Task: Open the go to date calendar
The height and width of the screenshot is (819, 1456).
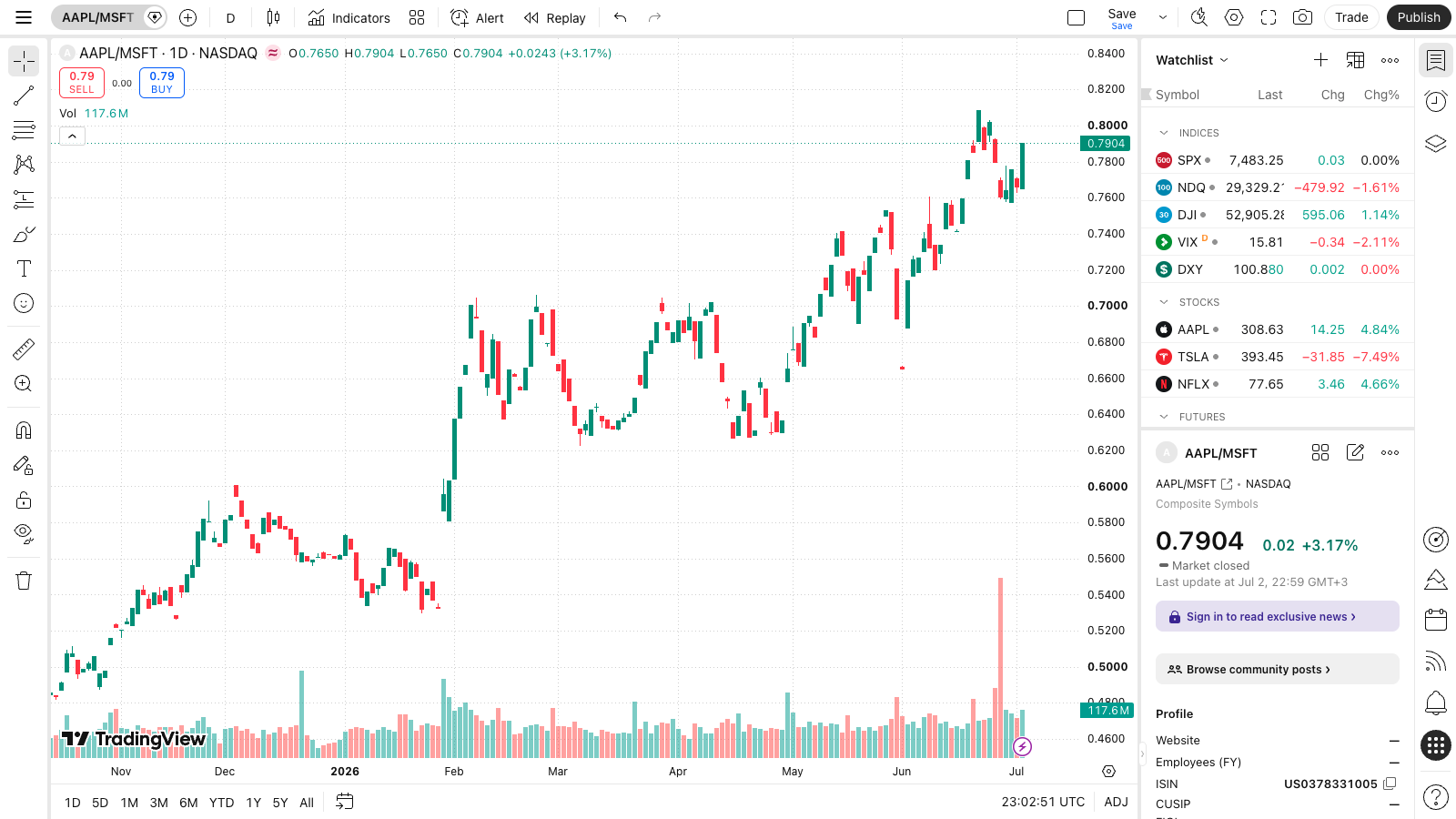Action: pyautogui.click(x=345, y=802)
